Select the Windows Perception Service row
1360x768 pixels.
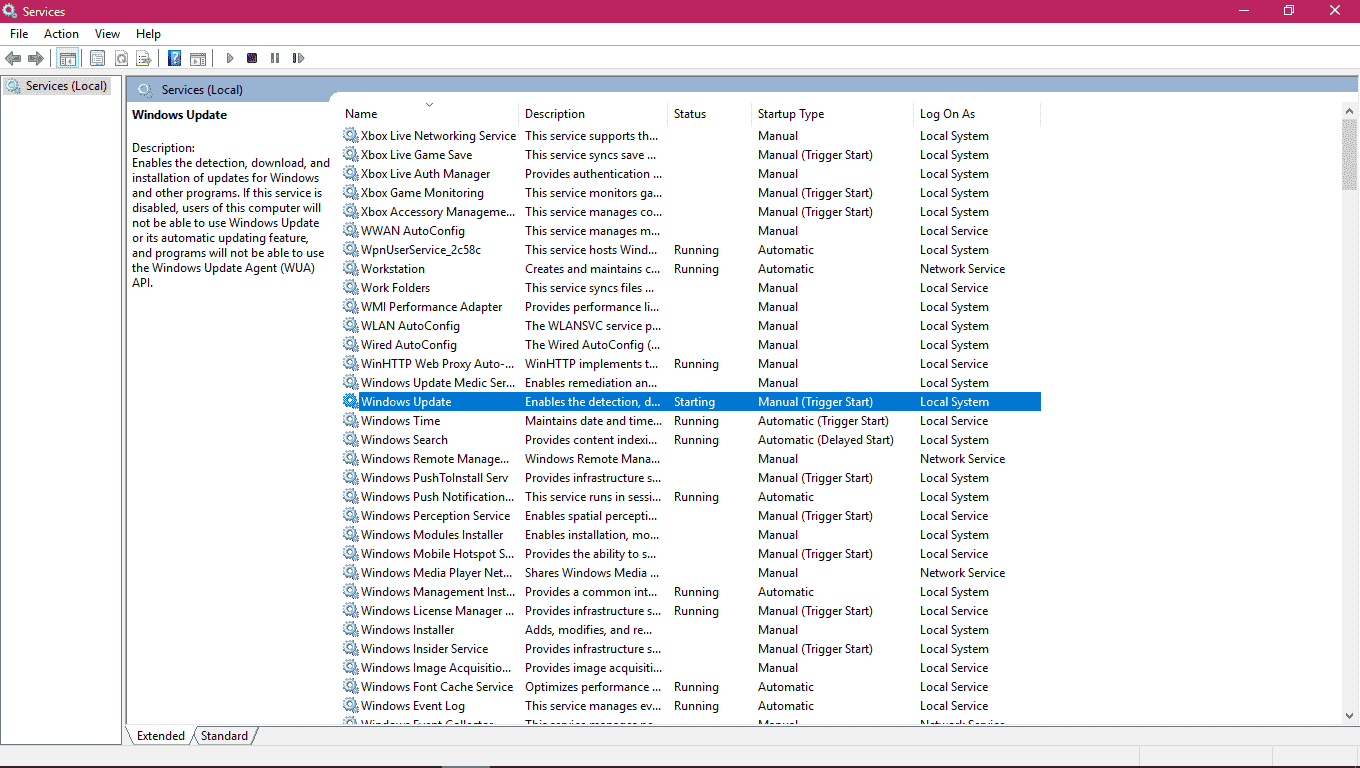point(691,516)
